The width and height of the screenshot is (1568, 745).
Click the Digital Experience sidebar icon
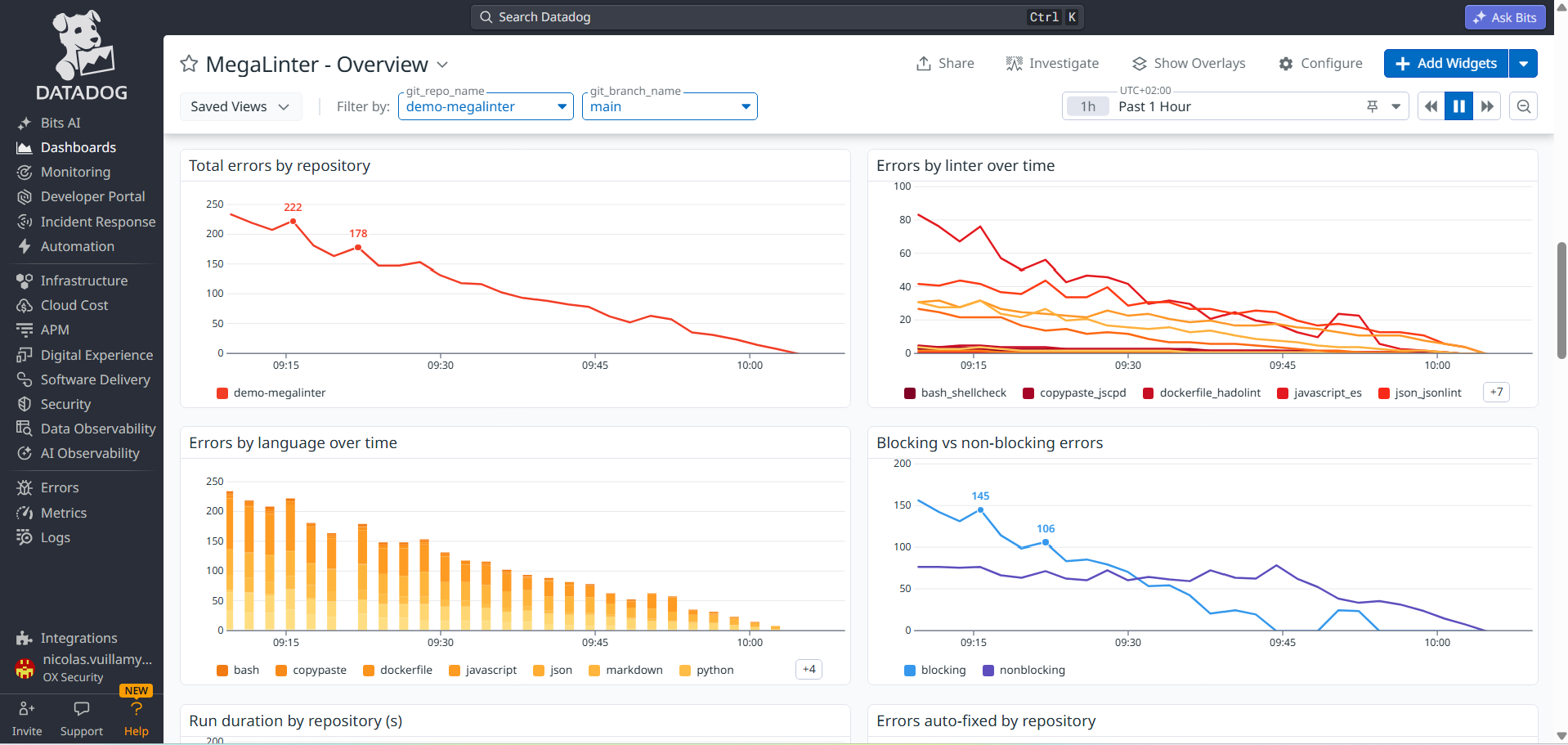25,355
